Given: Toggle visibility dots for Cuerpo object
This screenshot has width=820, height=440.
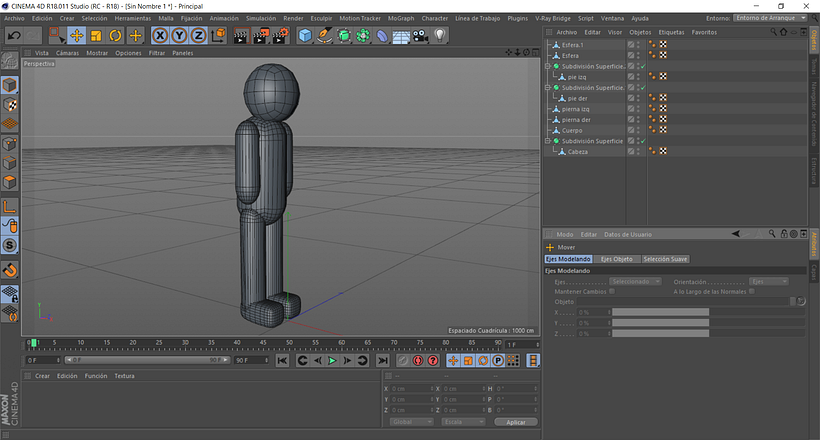Looking at the screenshot, I should click(638, 130).
